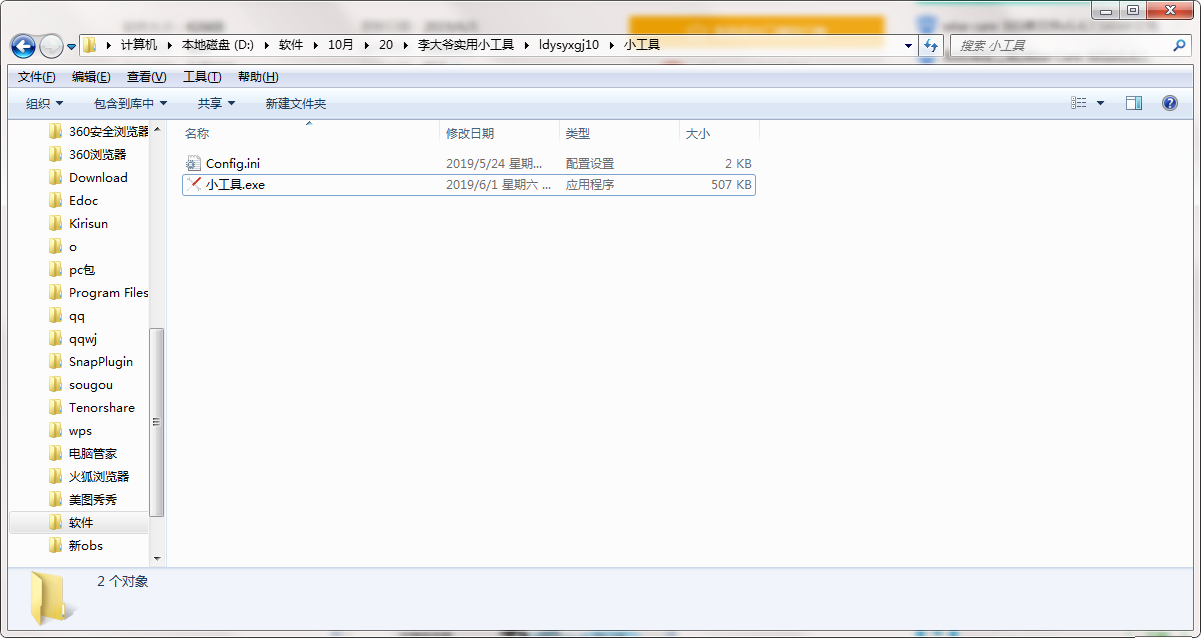Expand the 组织 dropdown
1201x638 pixels.
tap(45, 103)
